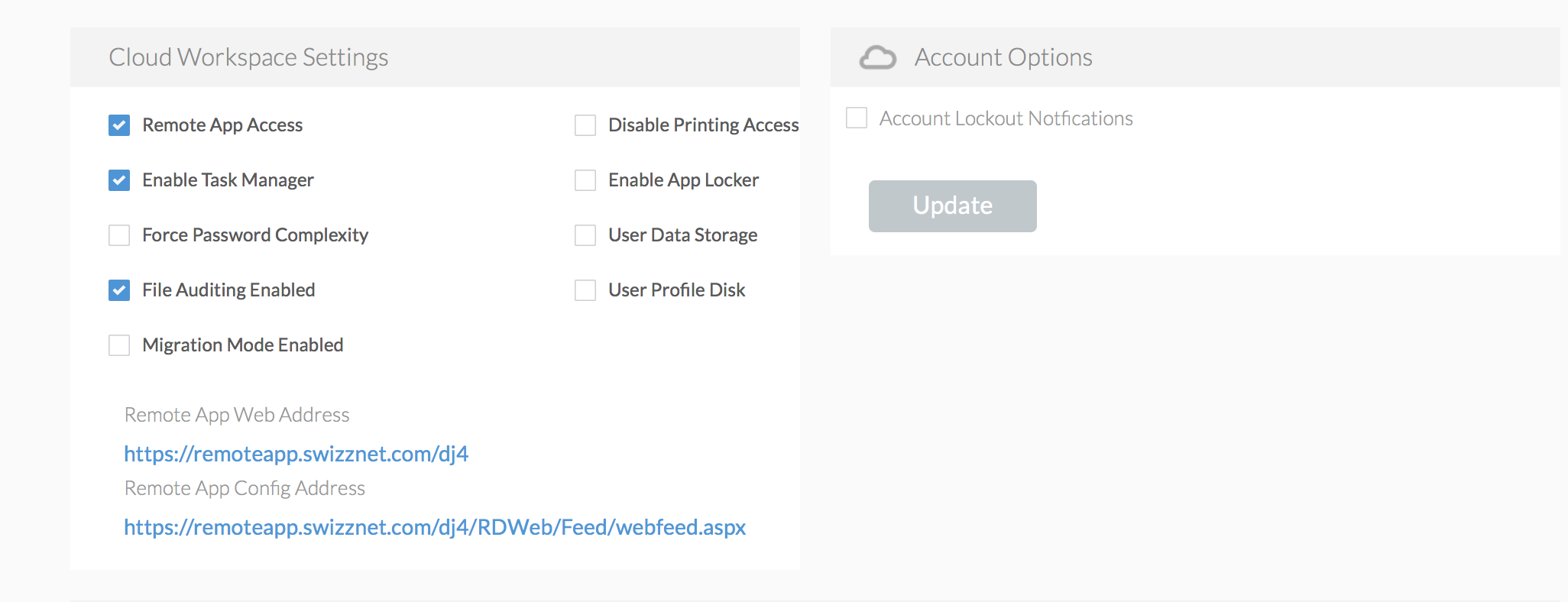Click the cloud icon beside Account Options

click(877, 57)
